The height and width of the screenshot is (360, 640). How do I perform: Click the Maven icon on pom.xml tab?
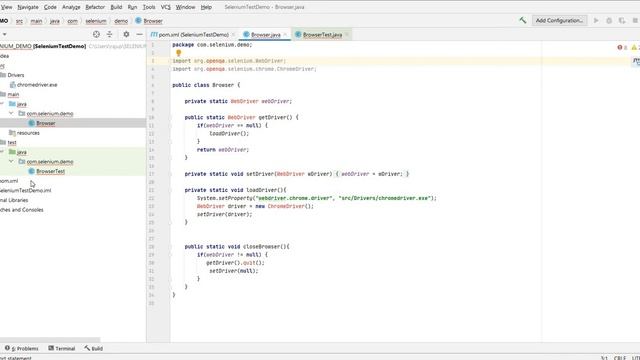point(154,35)
